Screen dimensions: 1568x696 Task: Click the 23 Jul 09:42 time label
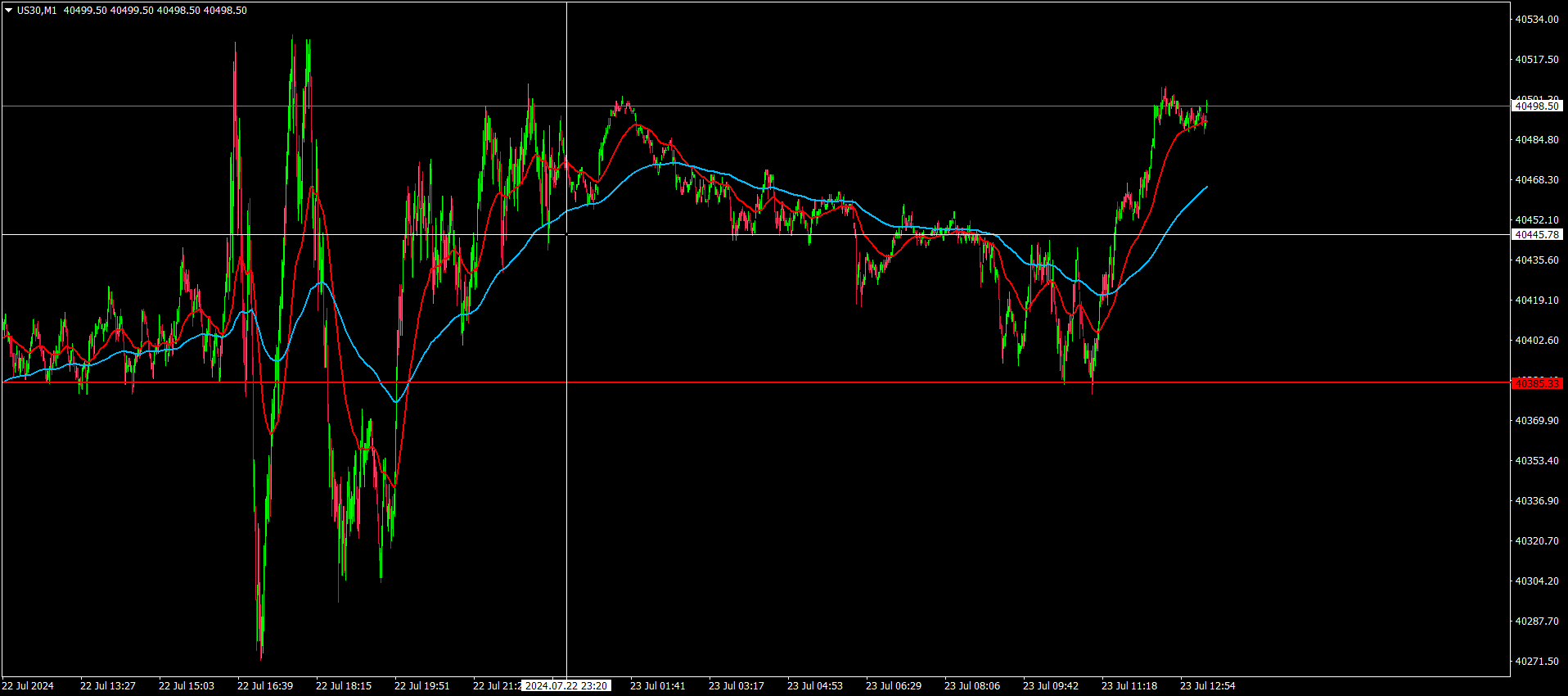1051,686
